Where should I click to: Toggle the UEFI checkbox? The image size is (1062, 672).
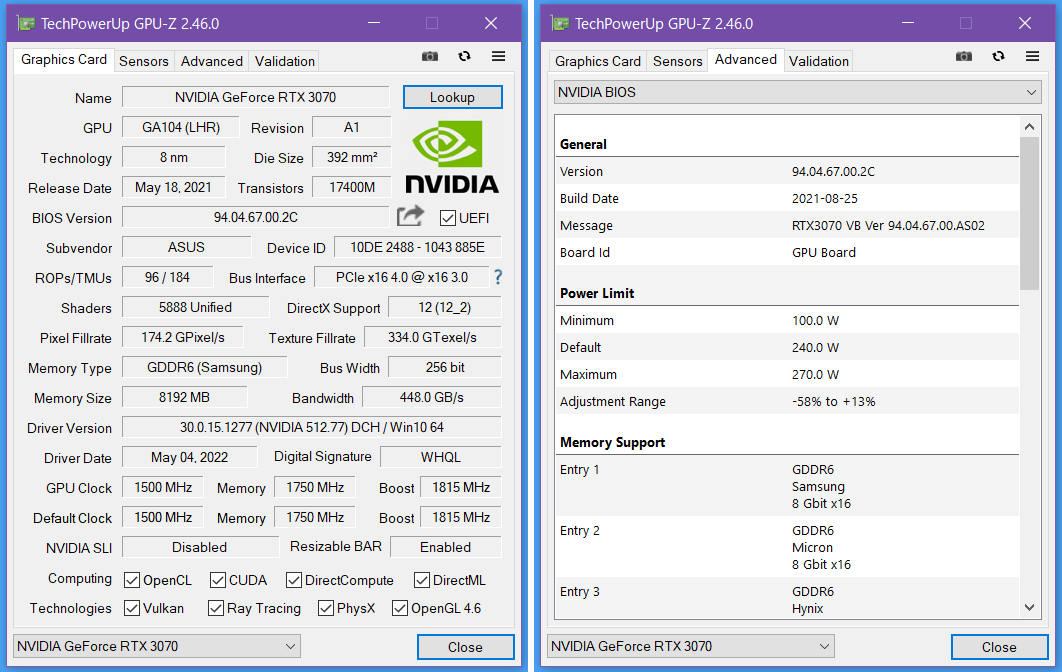click(447, 218)
